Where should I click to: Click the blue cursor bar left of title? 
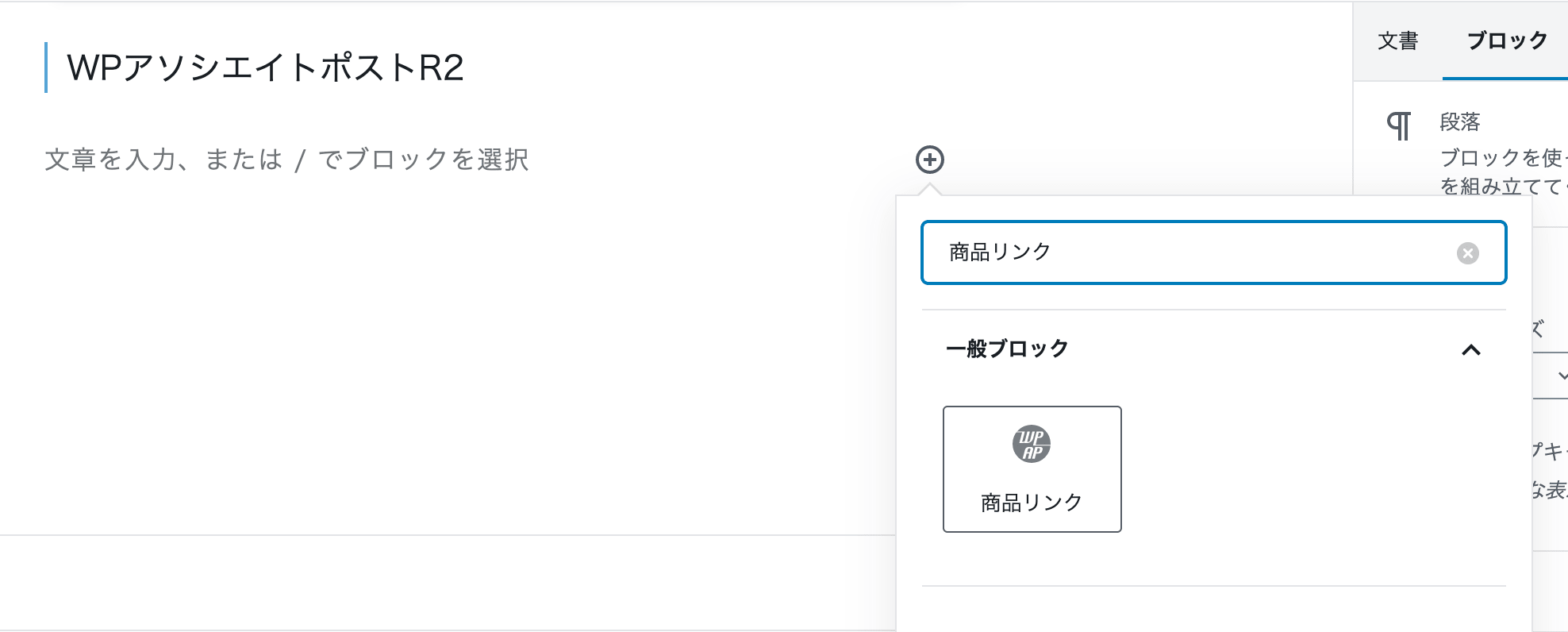(46, 67)
